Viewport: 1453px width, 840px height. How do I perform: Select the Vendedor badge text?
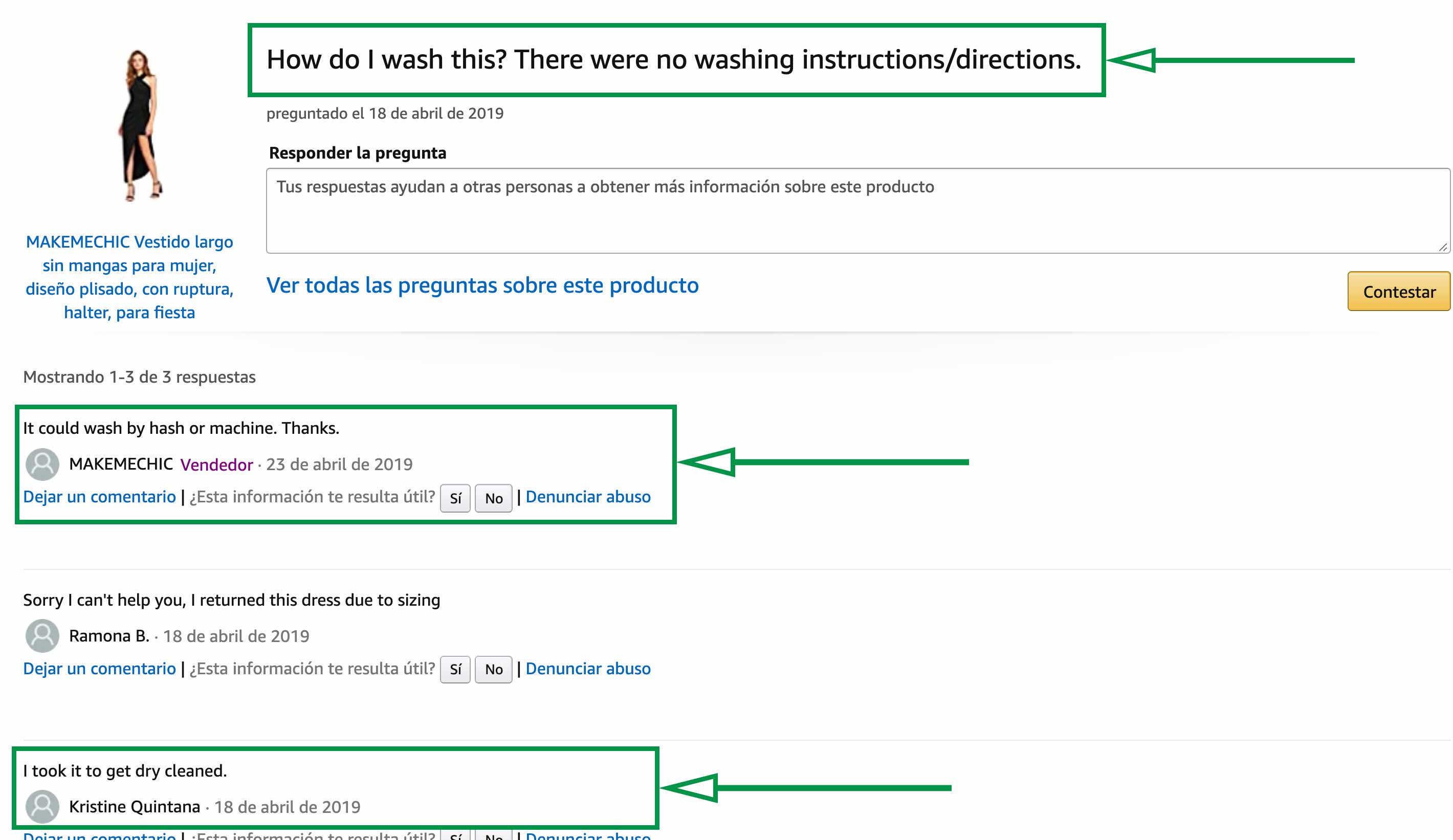217,465
